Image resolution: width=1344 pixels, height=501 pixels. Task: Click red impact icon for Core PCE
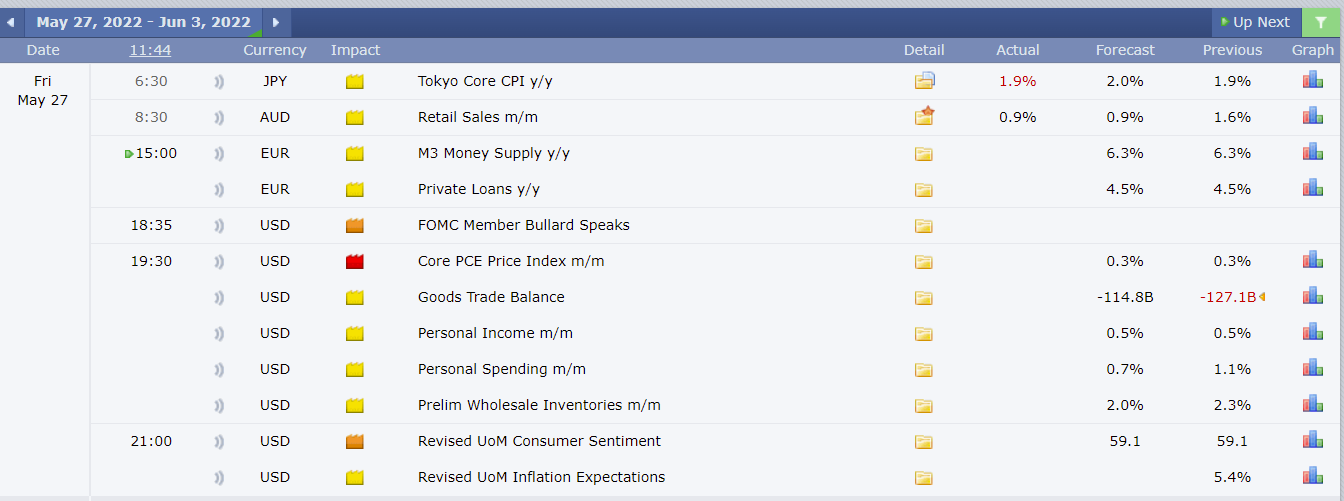[354, 262]
